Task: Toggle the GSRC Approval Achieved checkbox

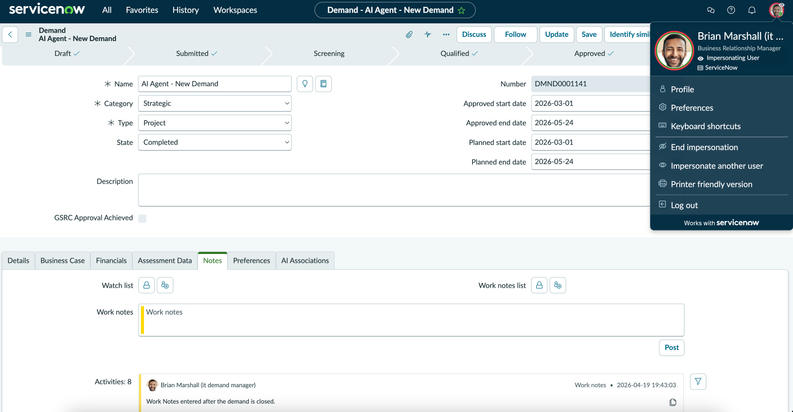Action: 142,218
